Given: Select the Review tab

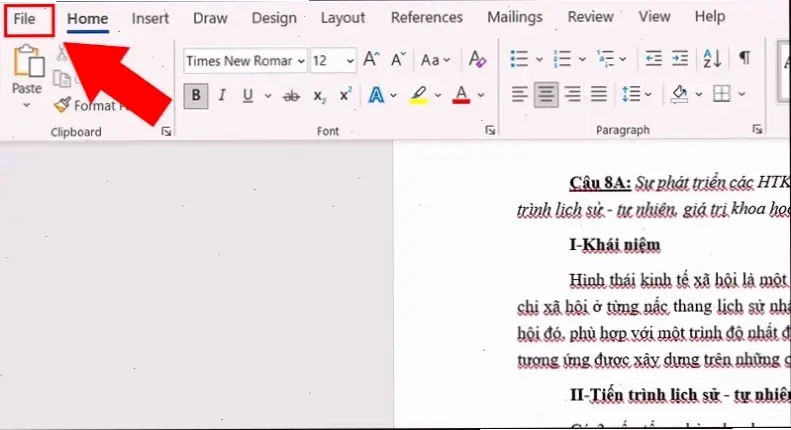Looking at the screenshot, I should point(590,17).
